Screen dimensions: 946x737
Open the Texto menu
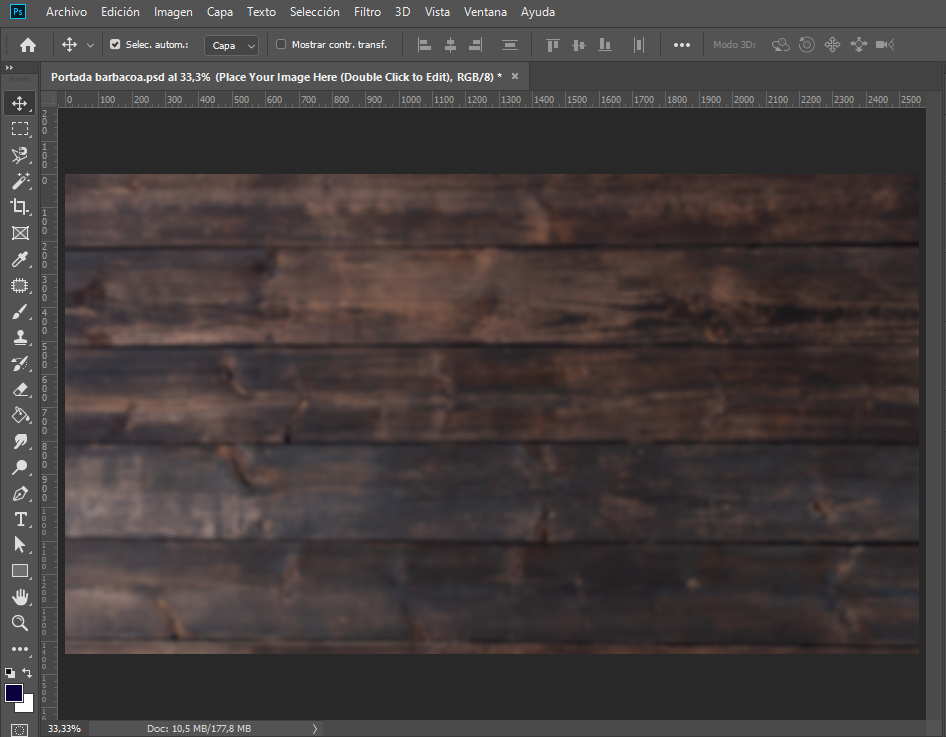tap(261, 12)
